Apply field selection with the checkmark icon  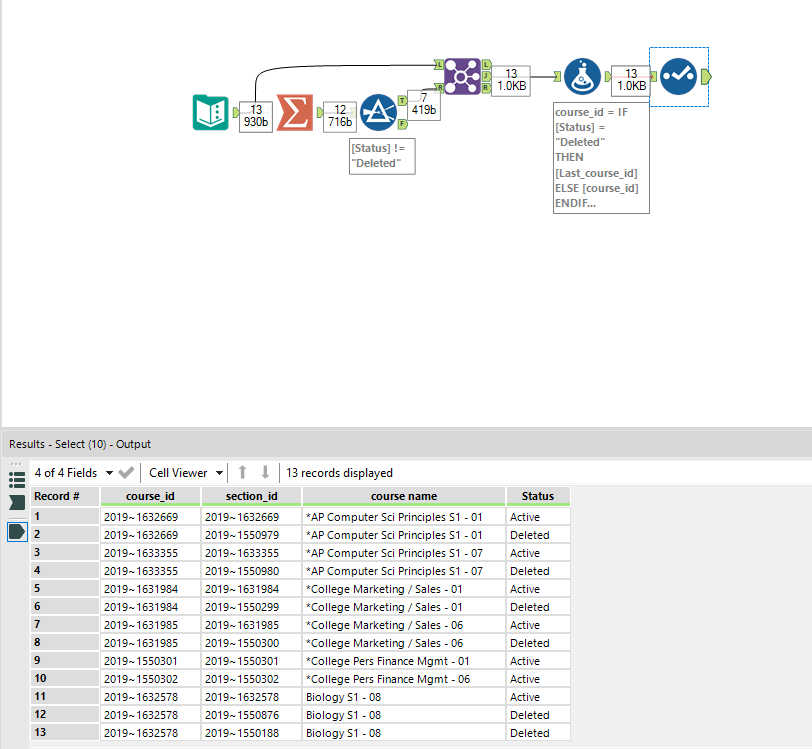(126, 473)
